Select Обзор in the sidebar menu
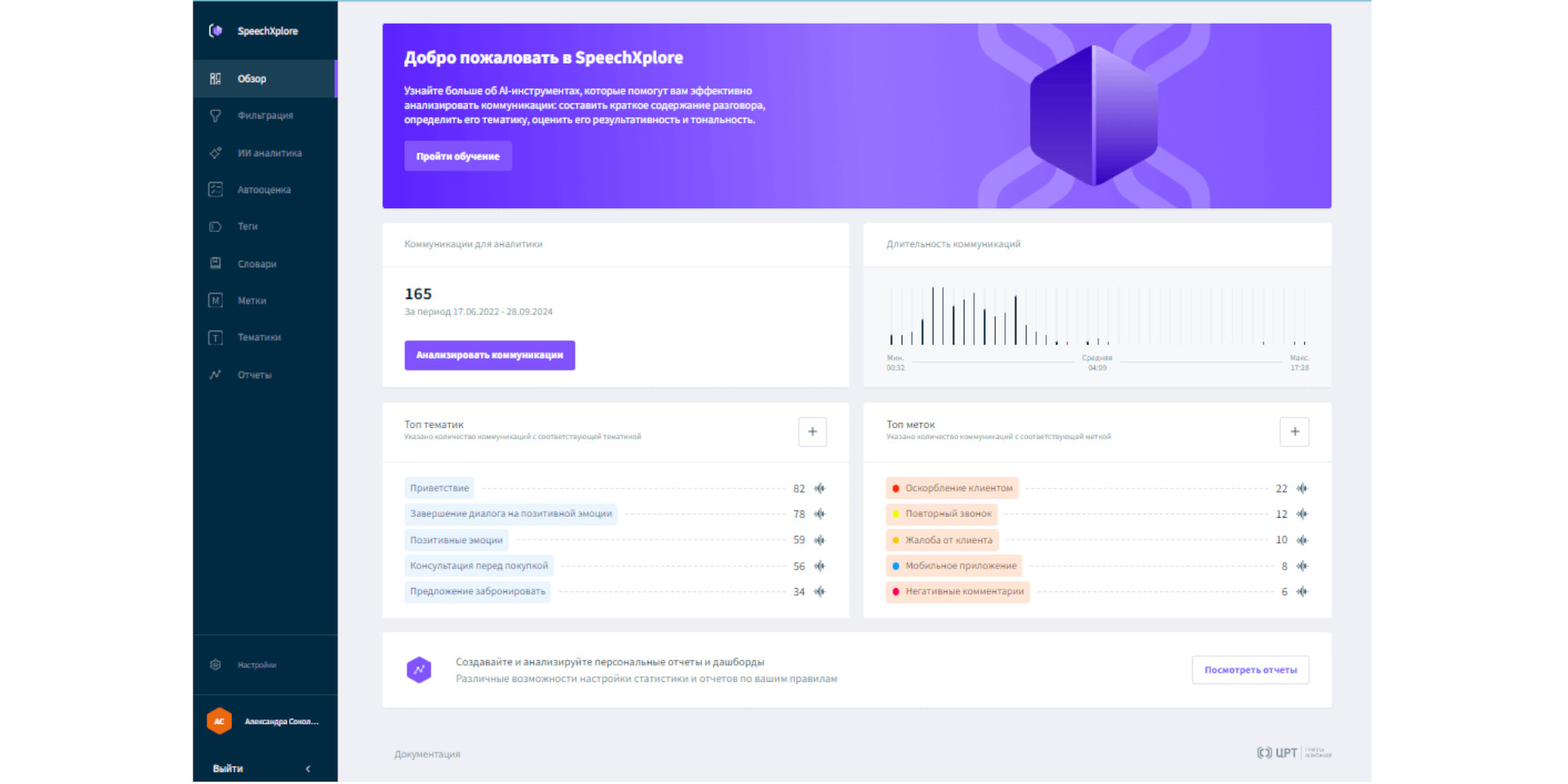 252,79
